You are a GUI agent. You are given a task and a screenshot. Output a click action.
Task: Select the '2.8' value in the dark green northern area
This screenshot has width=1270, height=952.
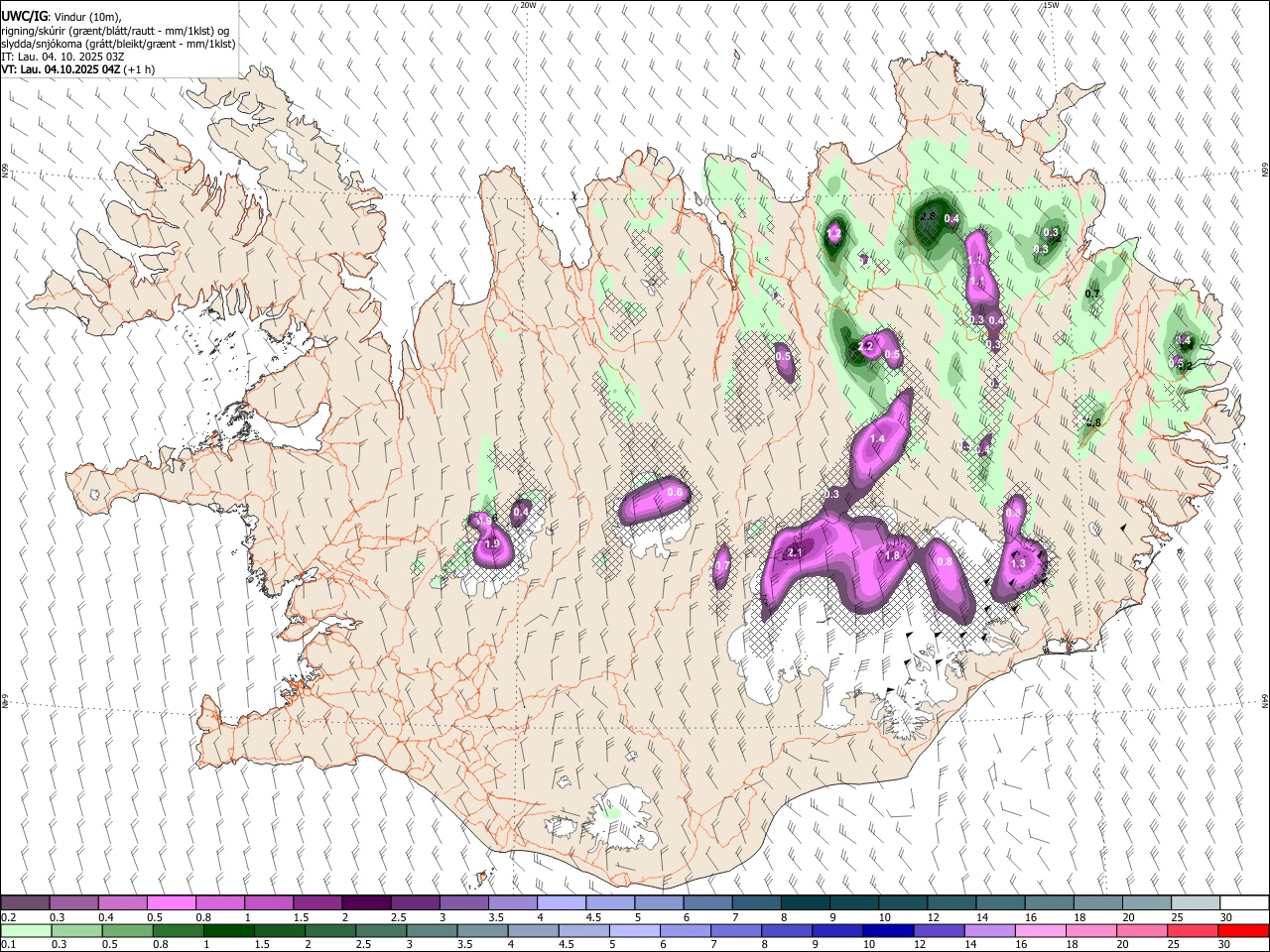[x=929, y=215]
